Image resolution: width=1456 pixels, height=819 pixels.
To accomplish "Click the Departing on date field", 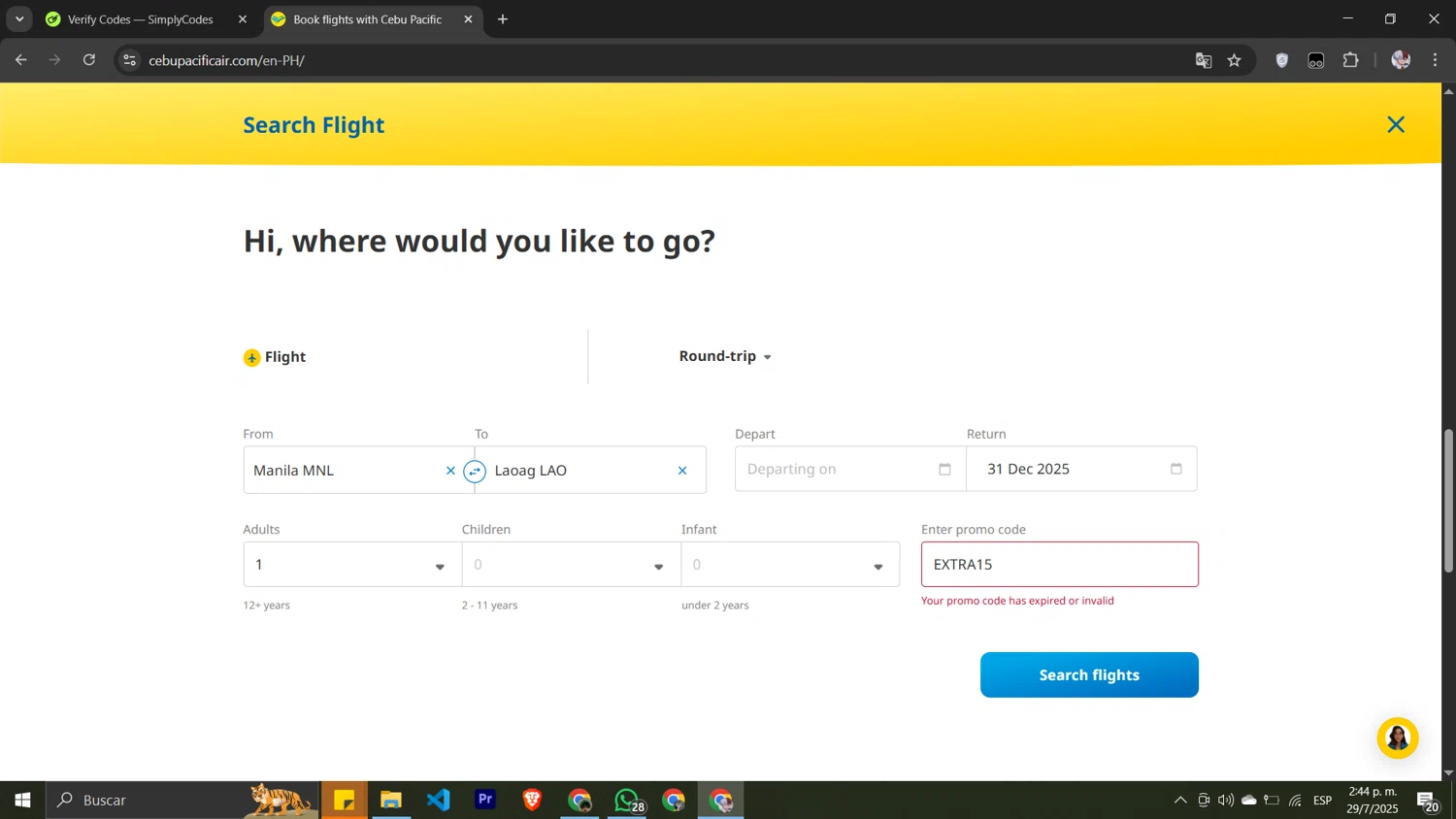I will click(850, 470).
